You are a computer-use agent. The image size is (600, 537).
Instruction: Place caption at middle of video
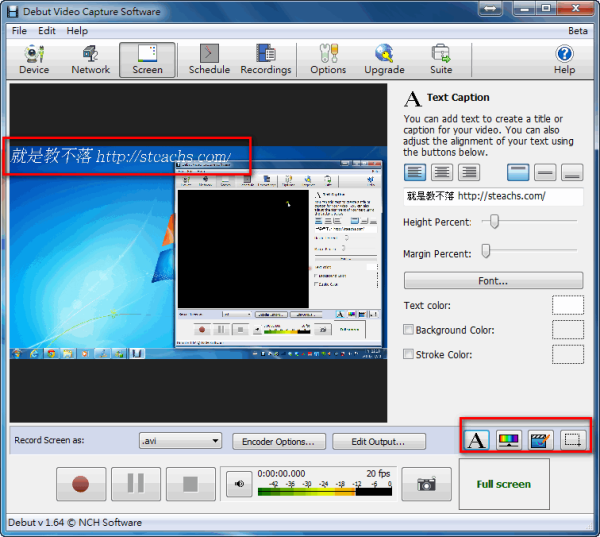pos(545,172)
